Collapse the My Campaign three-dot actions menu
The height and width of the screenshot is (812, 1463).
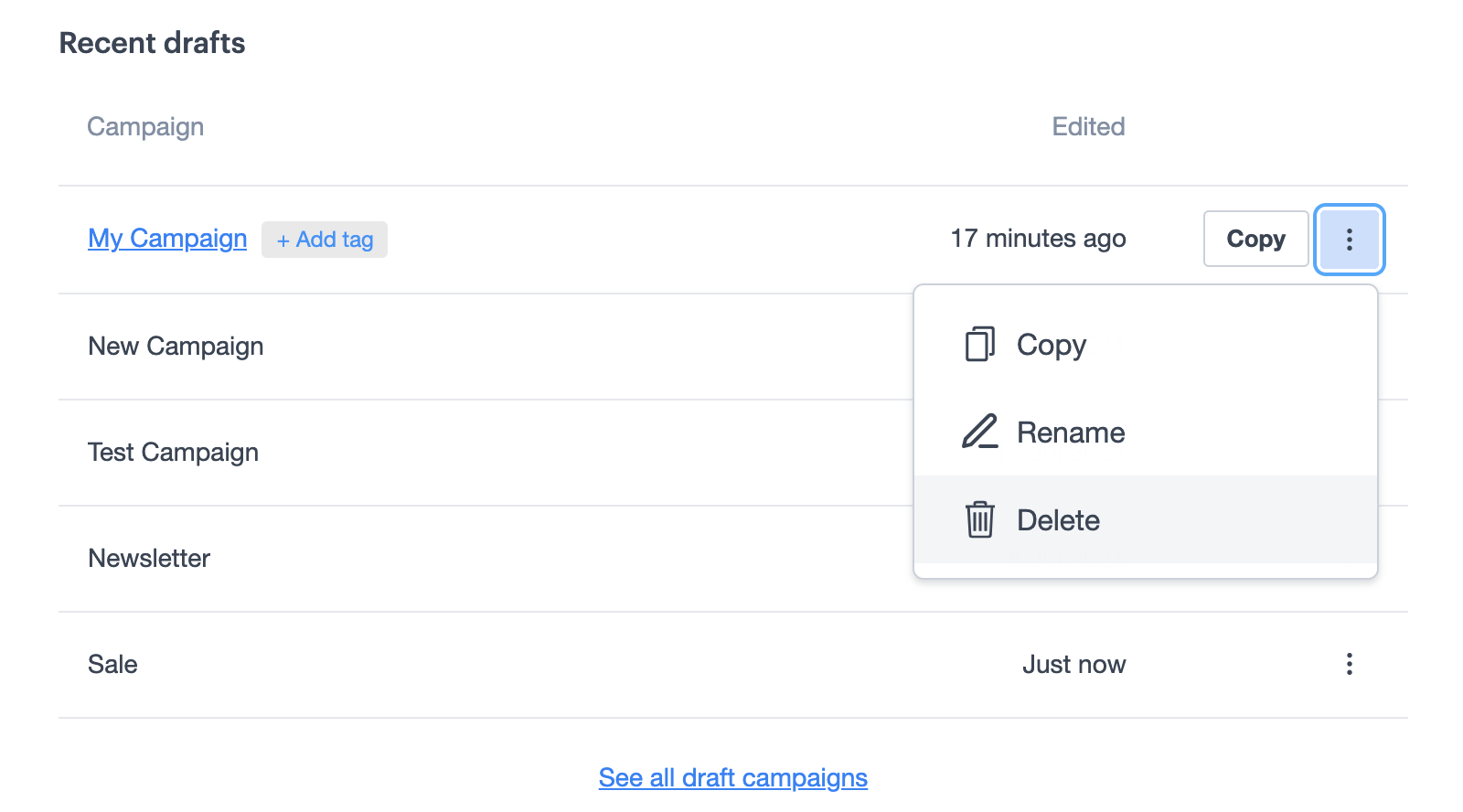click(1349, 240)
